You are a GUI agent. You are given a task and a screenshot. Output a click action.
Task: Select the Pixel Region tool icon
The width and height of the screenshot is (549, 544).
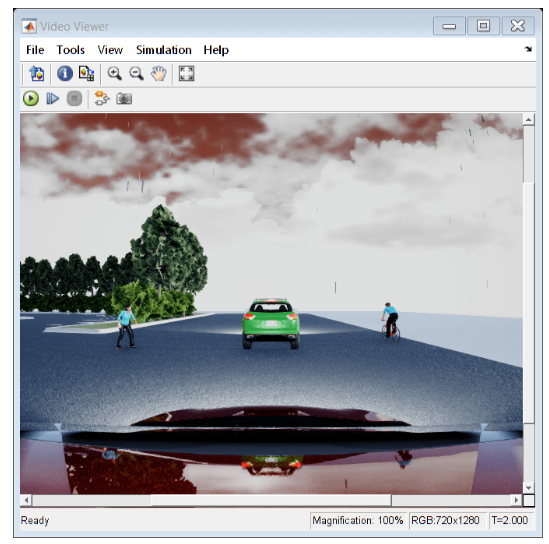(x=86, y=74)
